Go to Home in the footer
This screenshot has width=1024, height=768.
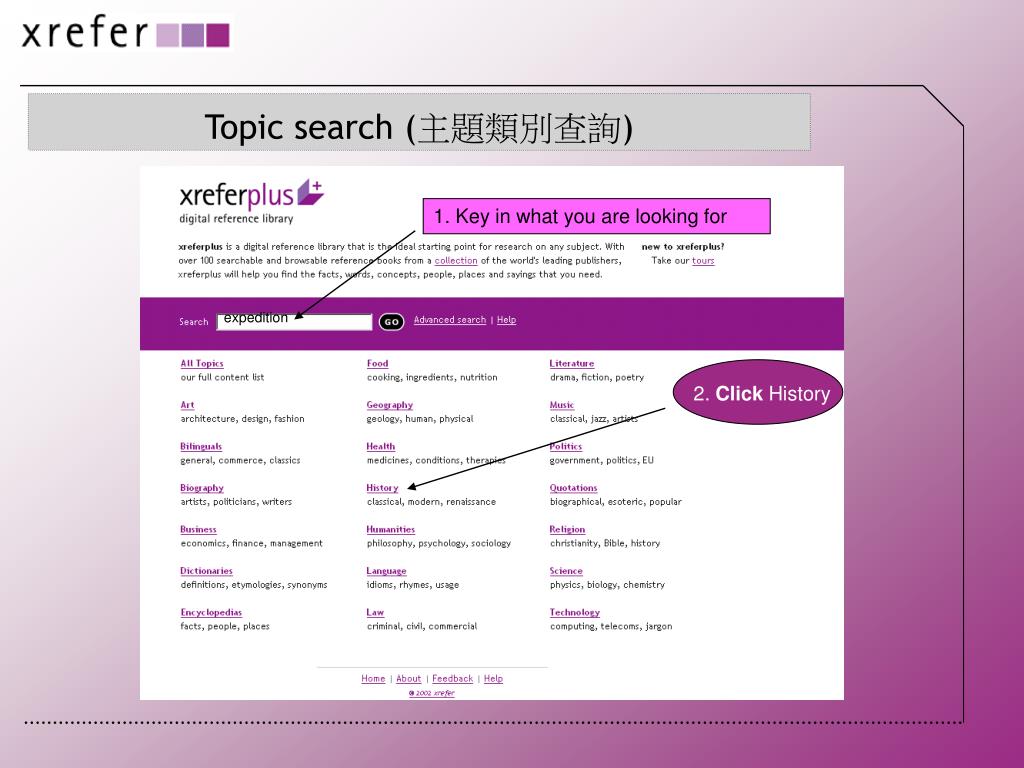tap(374, 679)
